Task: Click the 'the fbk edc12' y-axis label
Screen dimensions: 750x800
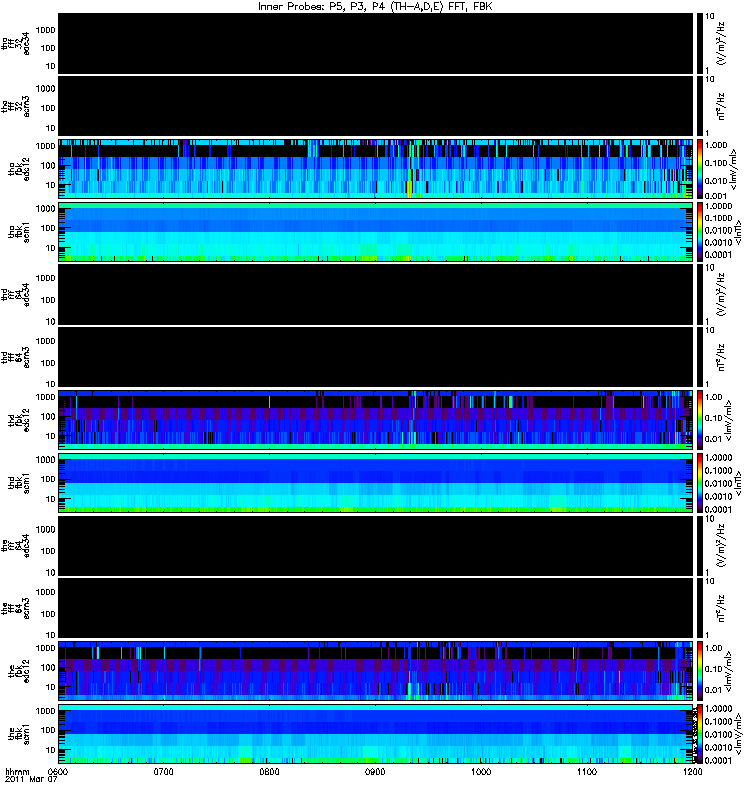Action: pos(19,671)
